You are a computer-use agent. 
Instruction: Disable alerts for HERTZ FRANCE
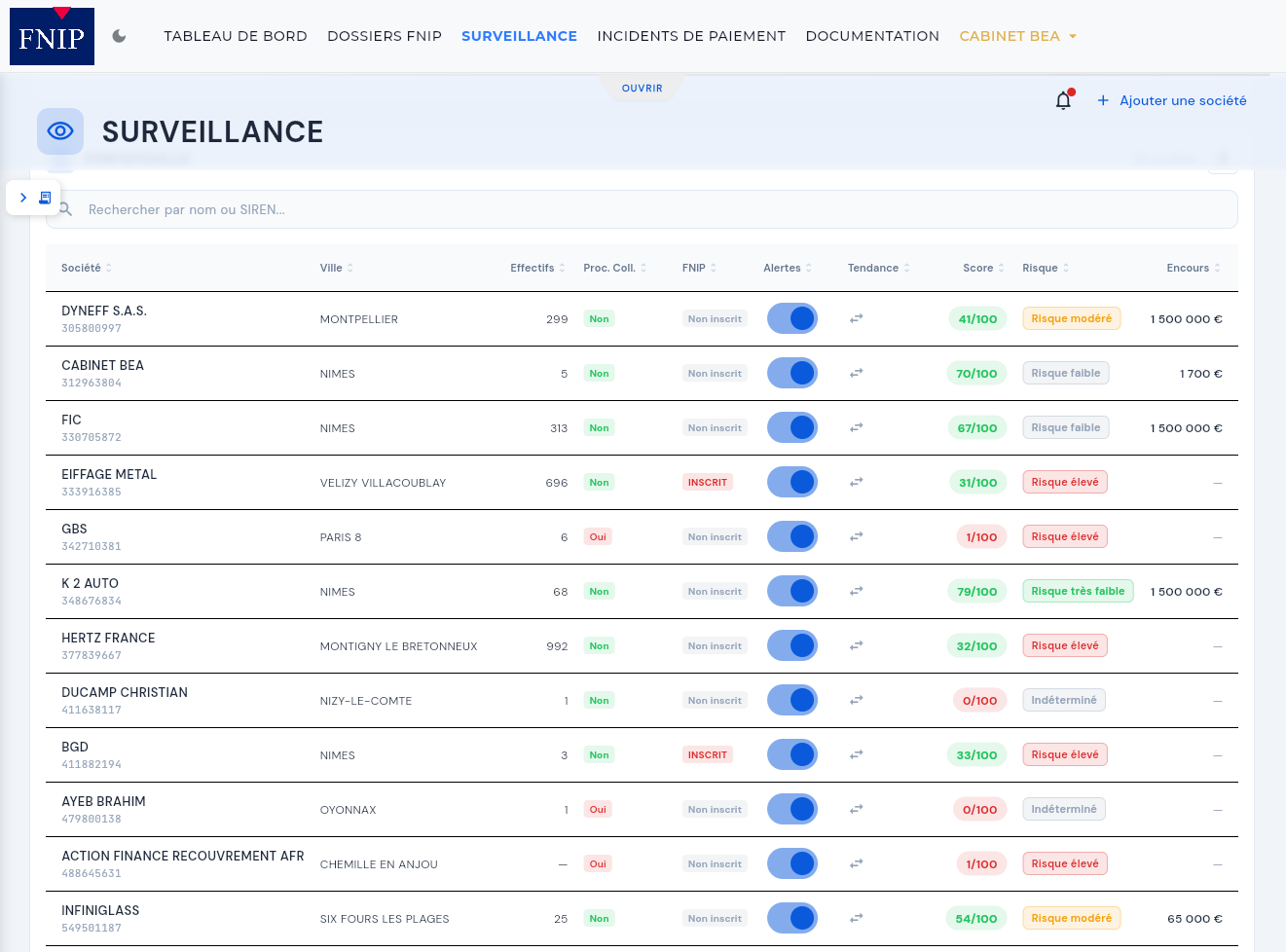792,645
